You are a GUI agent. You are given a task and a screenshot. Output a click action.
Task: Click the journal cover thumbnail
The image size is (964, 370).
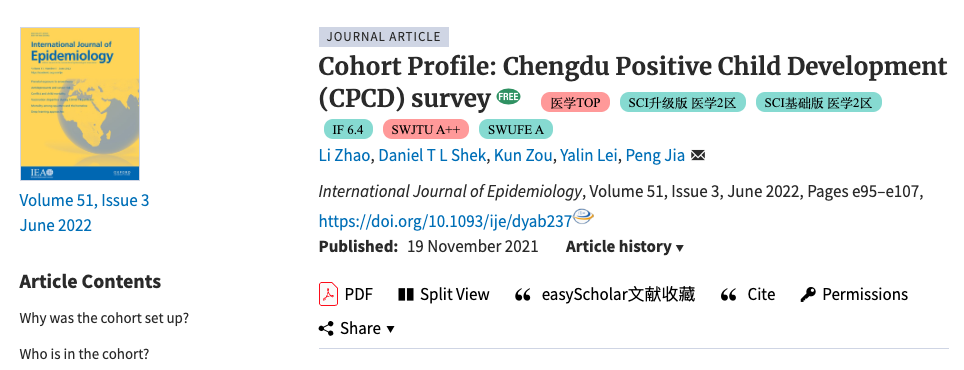tap(80, 104)
